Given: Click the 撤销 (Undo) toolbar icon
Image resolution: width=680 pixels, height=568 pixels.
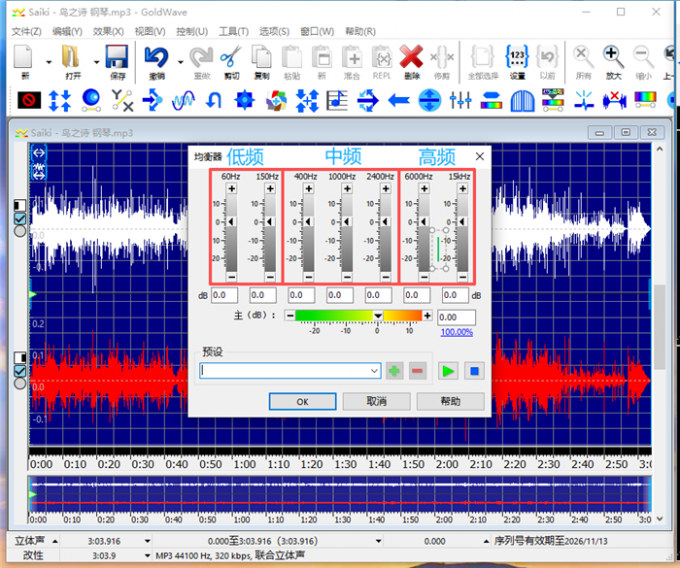Looking at the screenshot, I should tap(156, 58).
